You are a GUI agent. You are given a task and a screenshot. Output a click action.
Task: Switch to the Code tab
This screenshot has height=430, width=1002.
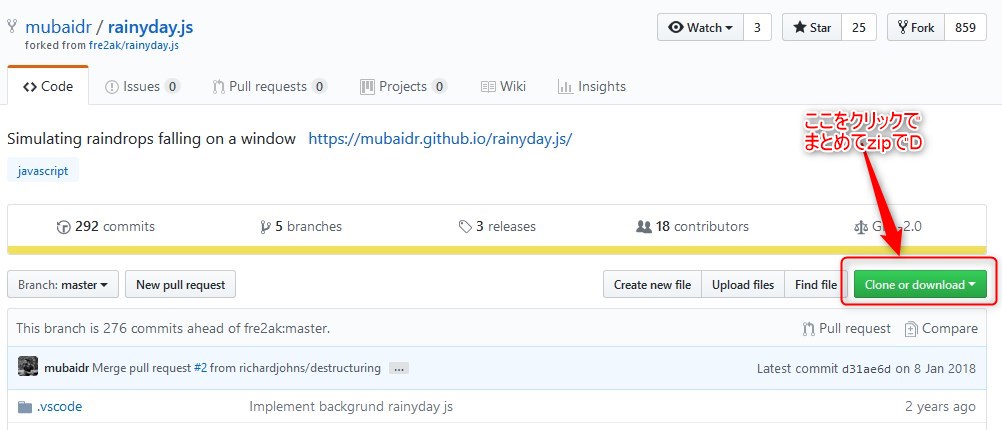pos(48,86)
